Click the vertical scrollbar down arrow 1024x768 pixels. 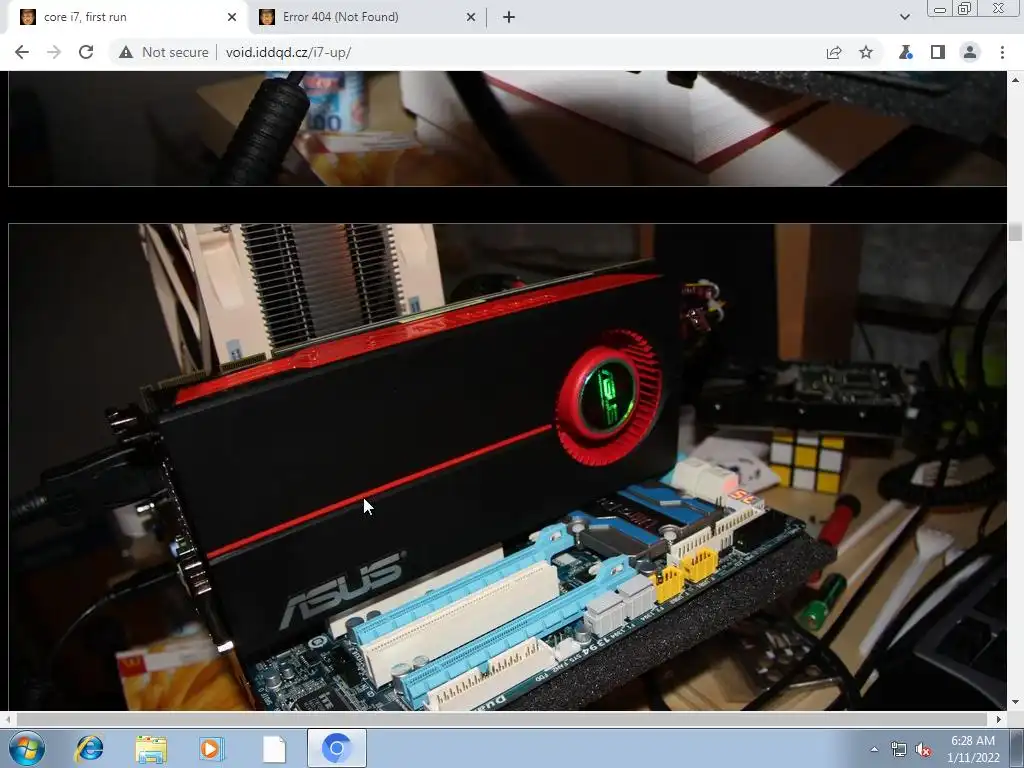click(x=1016, y=703)
